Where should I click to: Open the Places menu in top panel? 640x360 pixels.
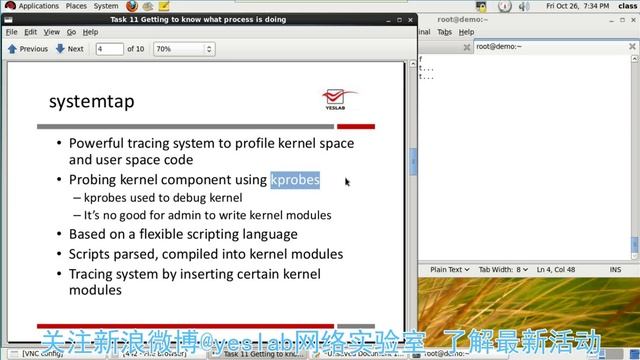pos(76,6)
